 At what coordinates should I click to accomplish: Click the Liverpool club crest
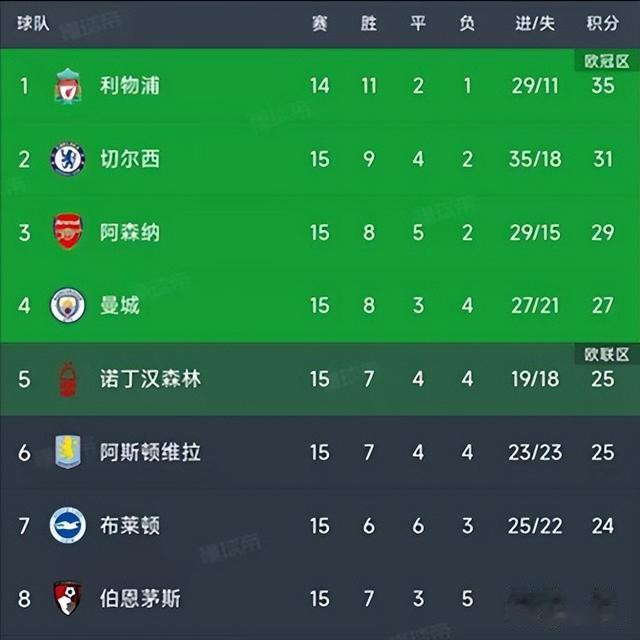coord(68,86)
